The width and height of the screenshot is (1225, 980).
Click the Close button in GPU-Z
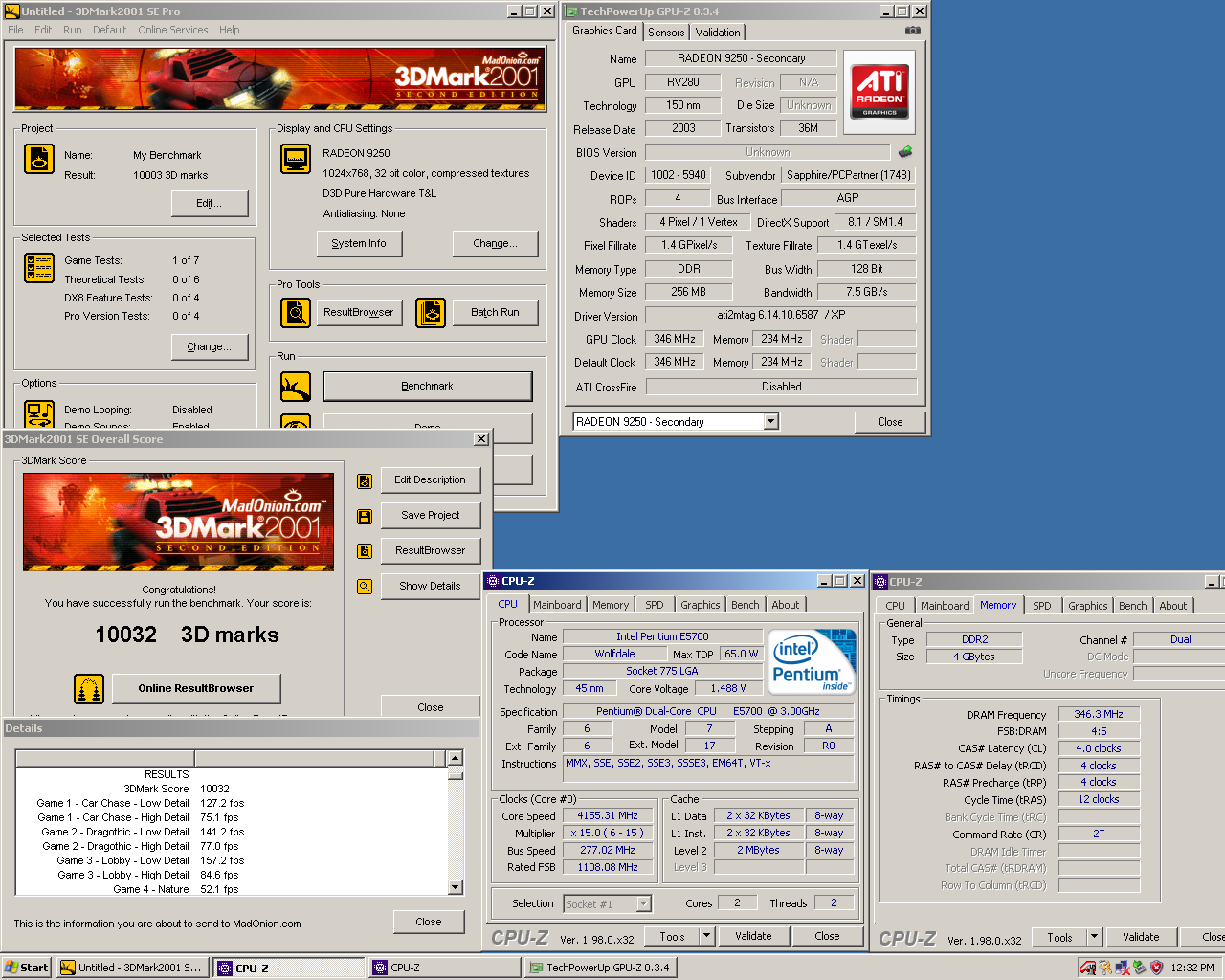point(890,422)
